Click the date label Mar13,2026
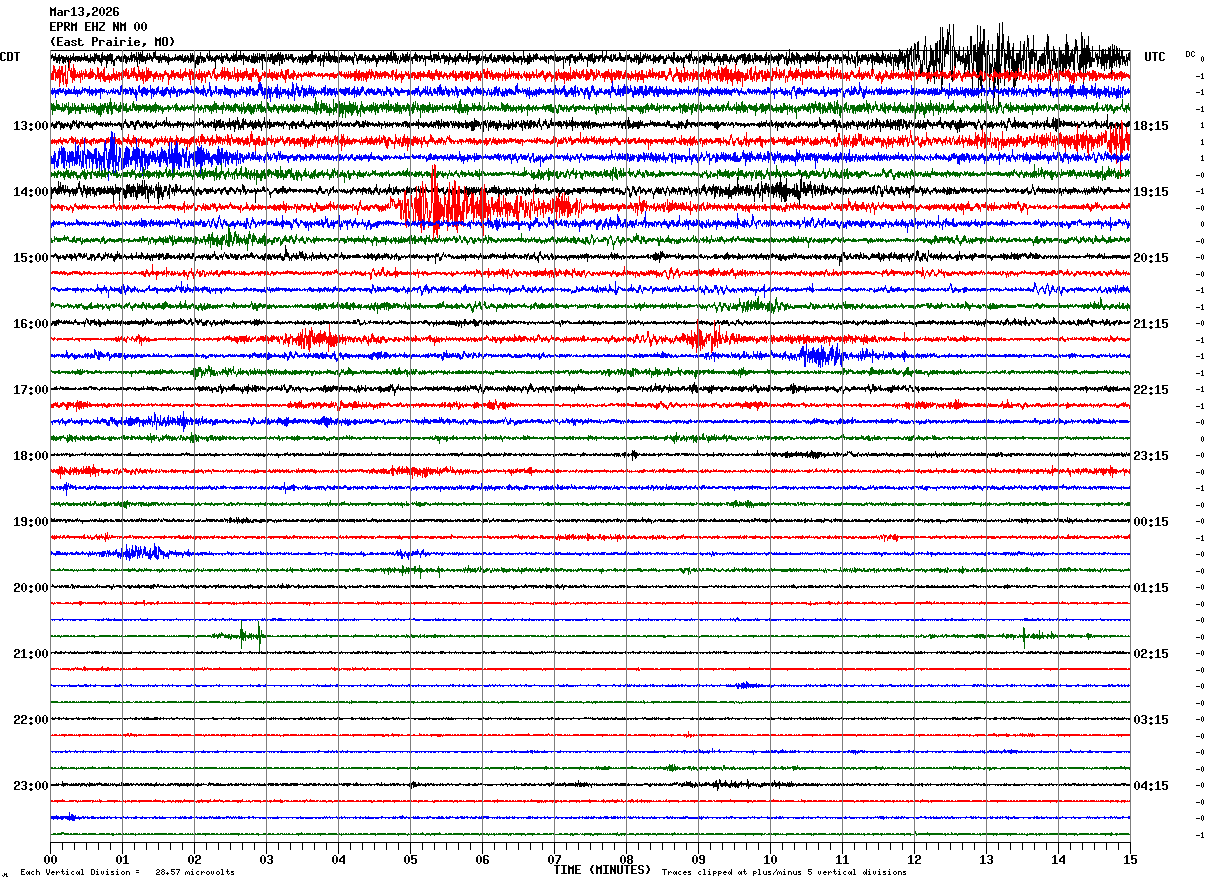 84,12
